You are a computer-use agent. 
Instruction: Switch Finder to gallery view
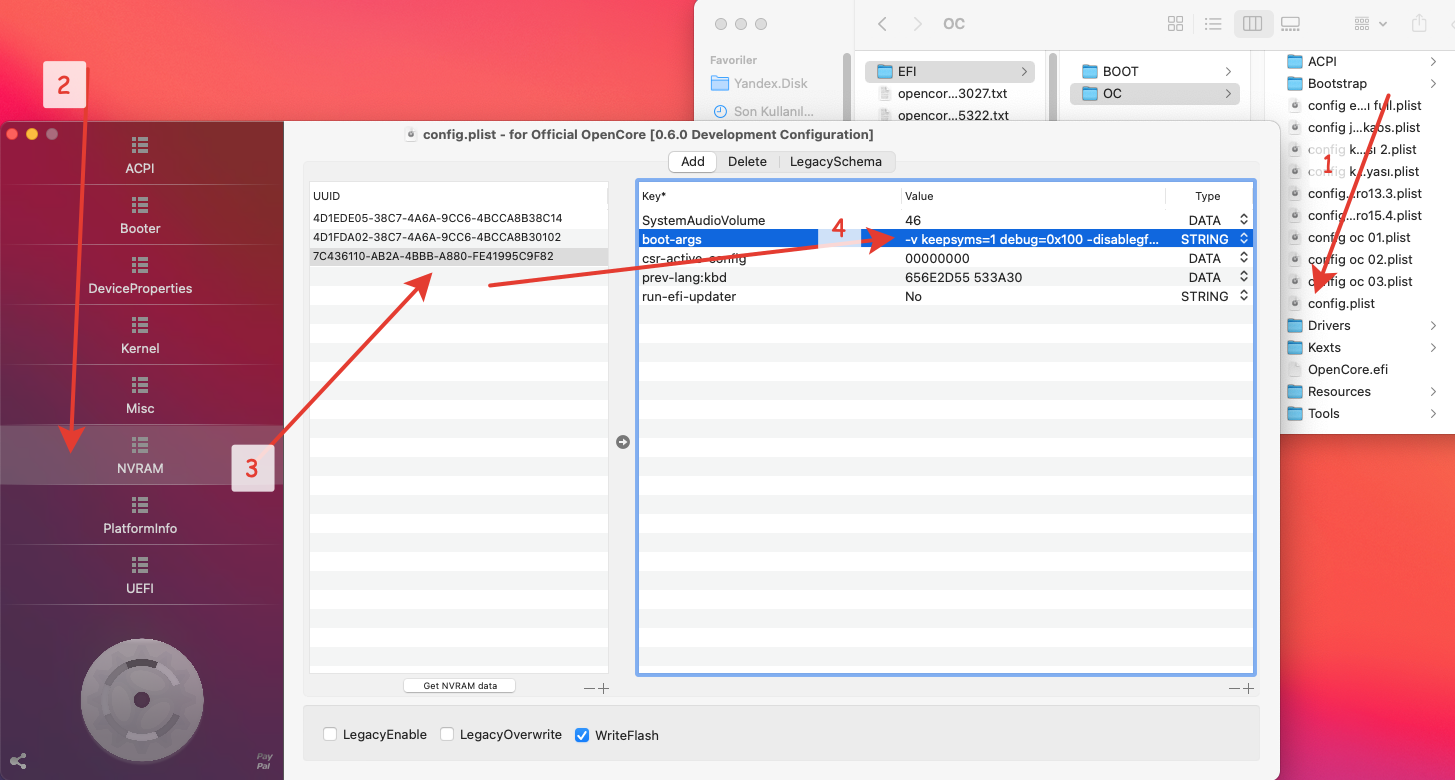(1290, 24)
